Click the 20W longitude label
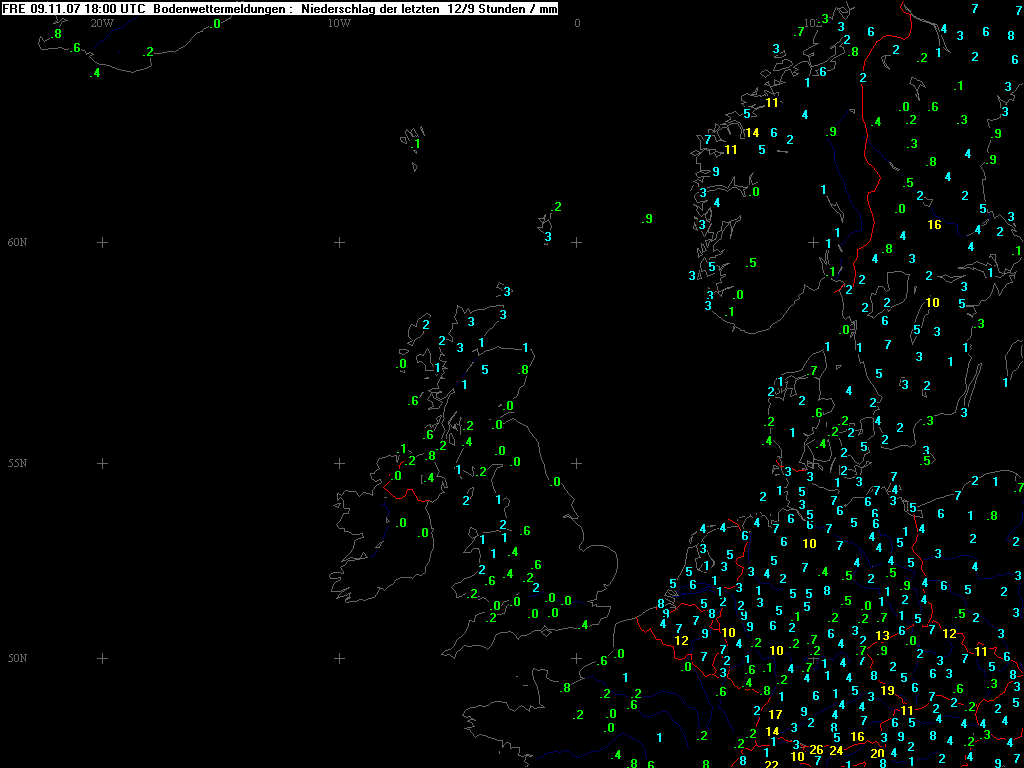This screenshot has width=1024, height=768. pyautogui.click(x=101, y=22)
